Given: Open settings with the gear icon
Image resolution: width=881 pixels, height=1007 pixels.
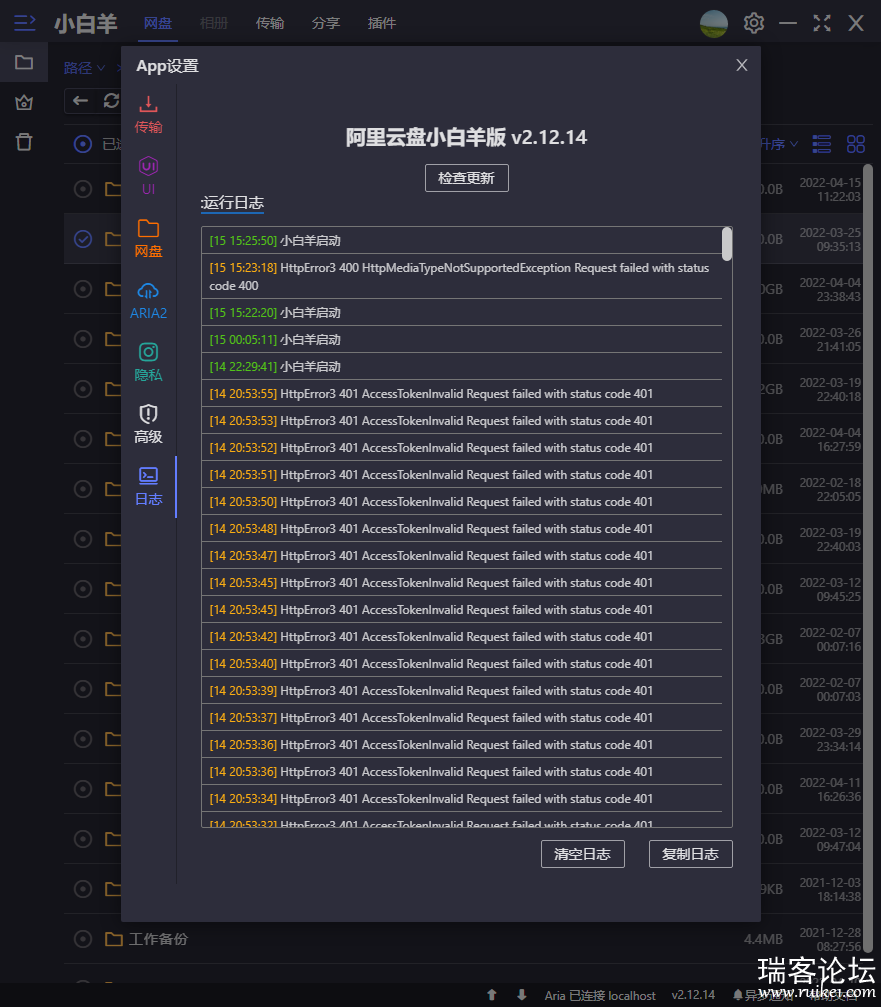Looking at the screenshot, I should (x=754, y=23).
